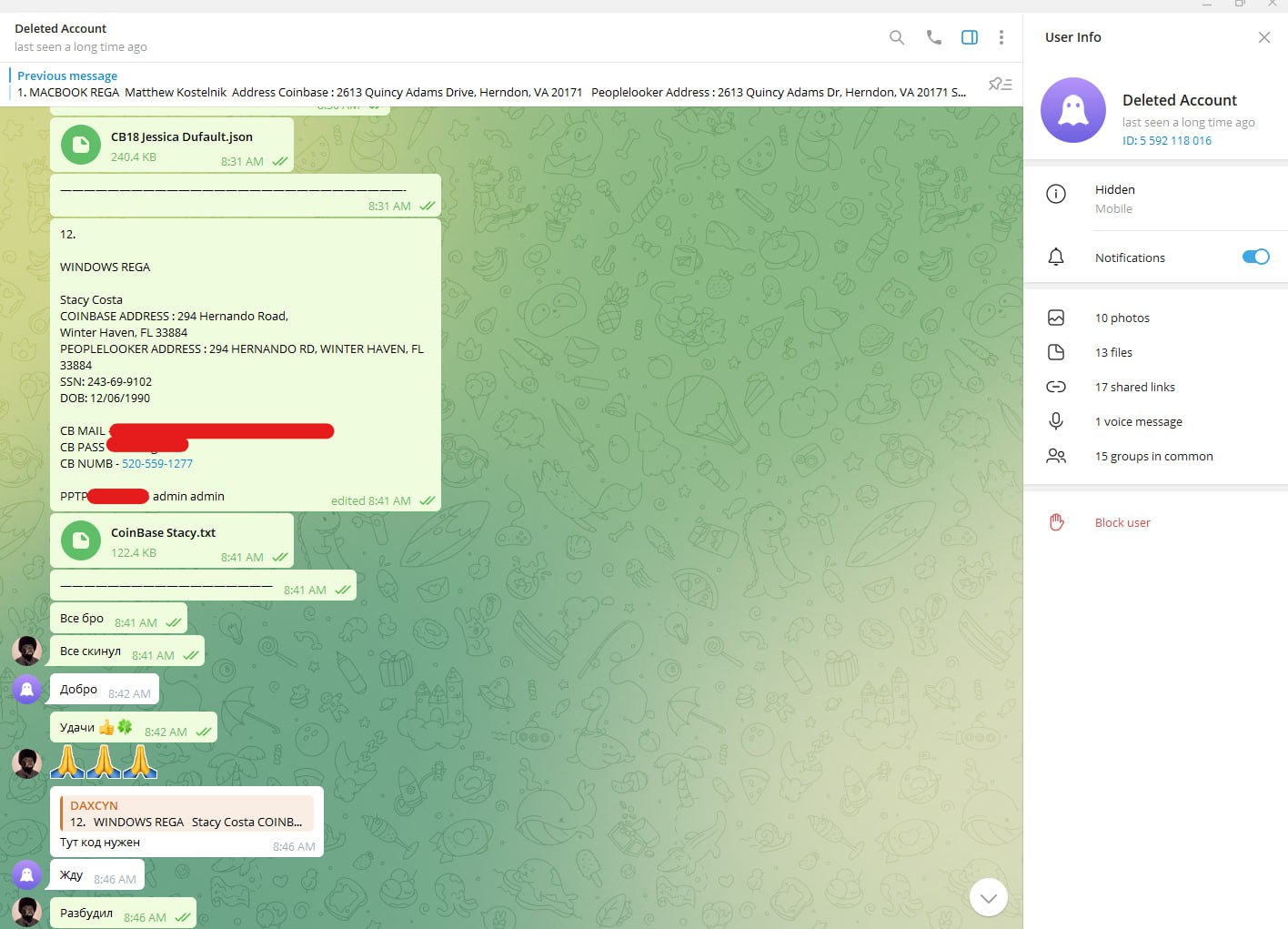Click the ghost avatar beside "Добро"
The image size is (1288, 929).
[27, 689]
